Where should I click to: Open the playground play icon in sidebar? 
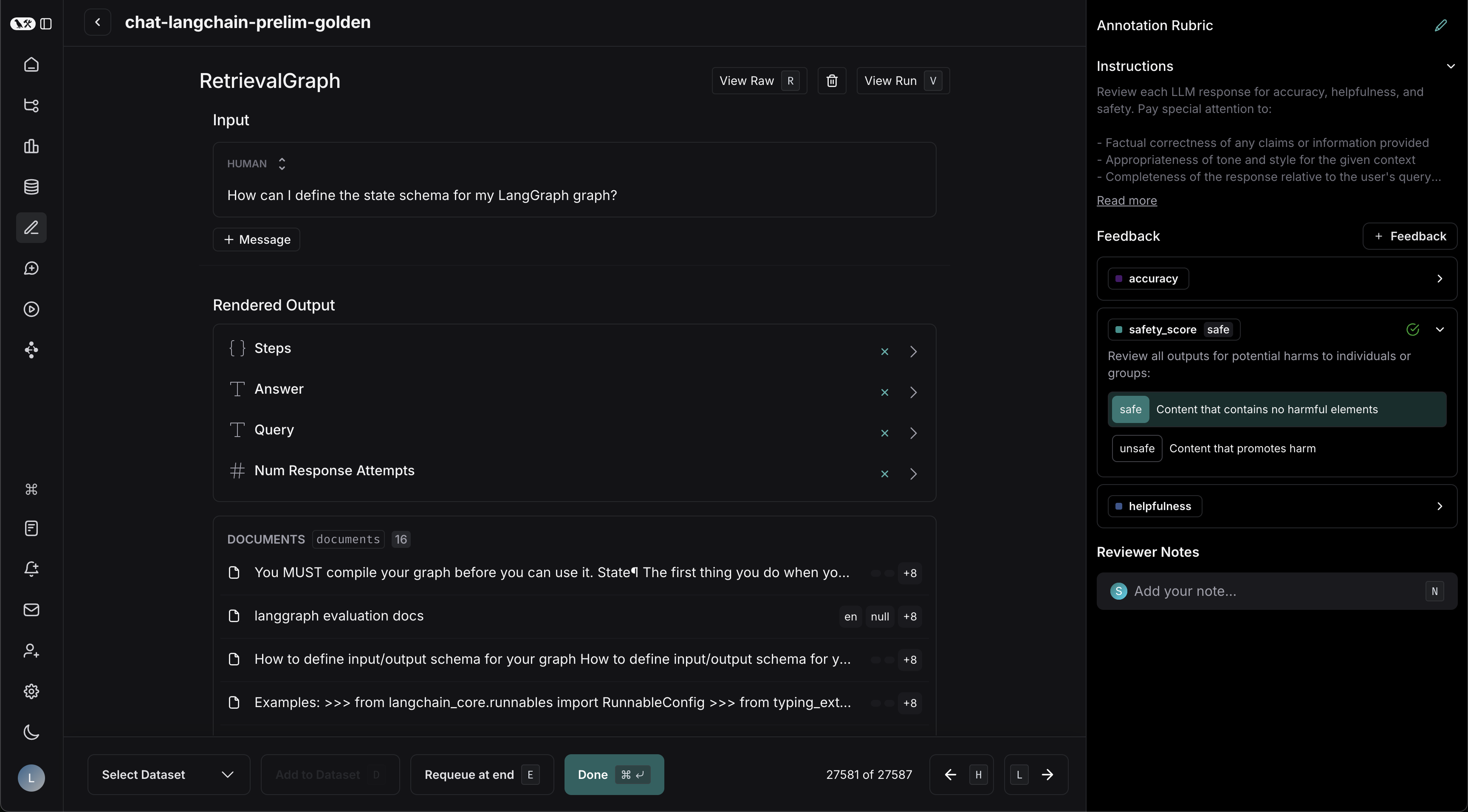(31, 309)
